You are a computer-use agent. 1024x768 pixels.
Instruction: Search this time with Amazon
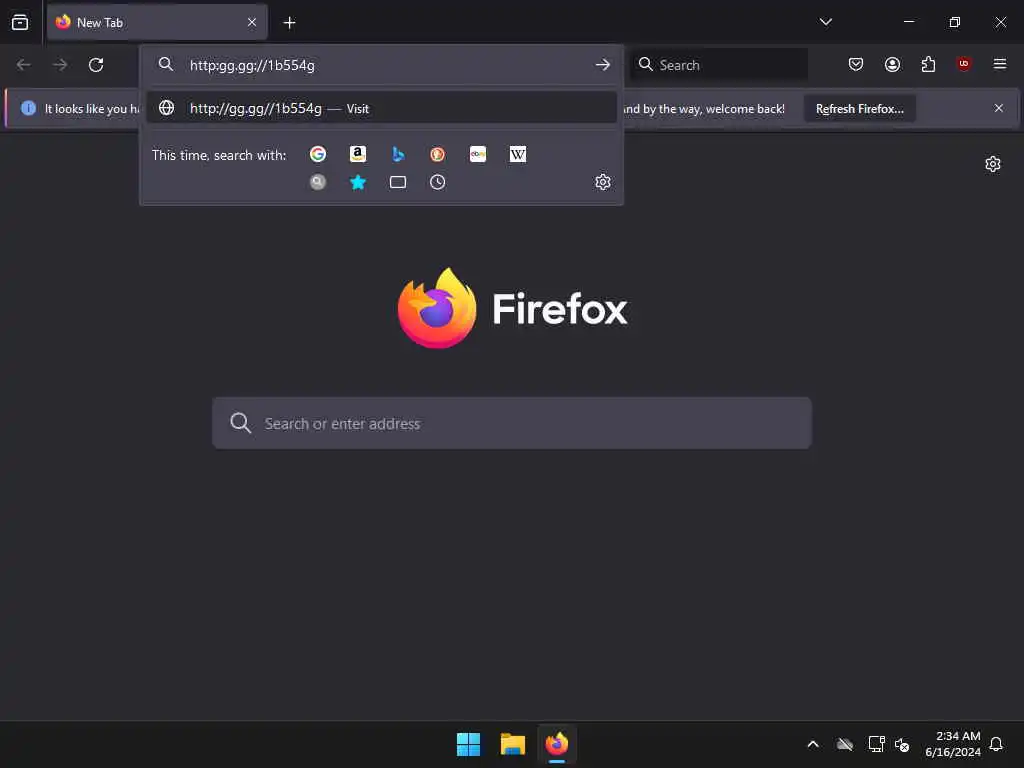tap(358, 154)
